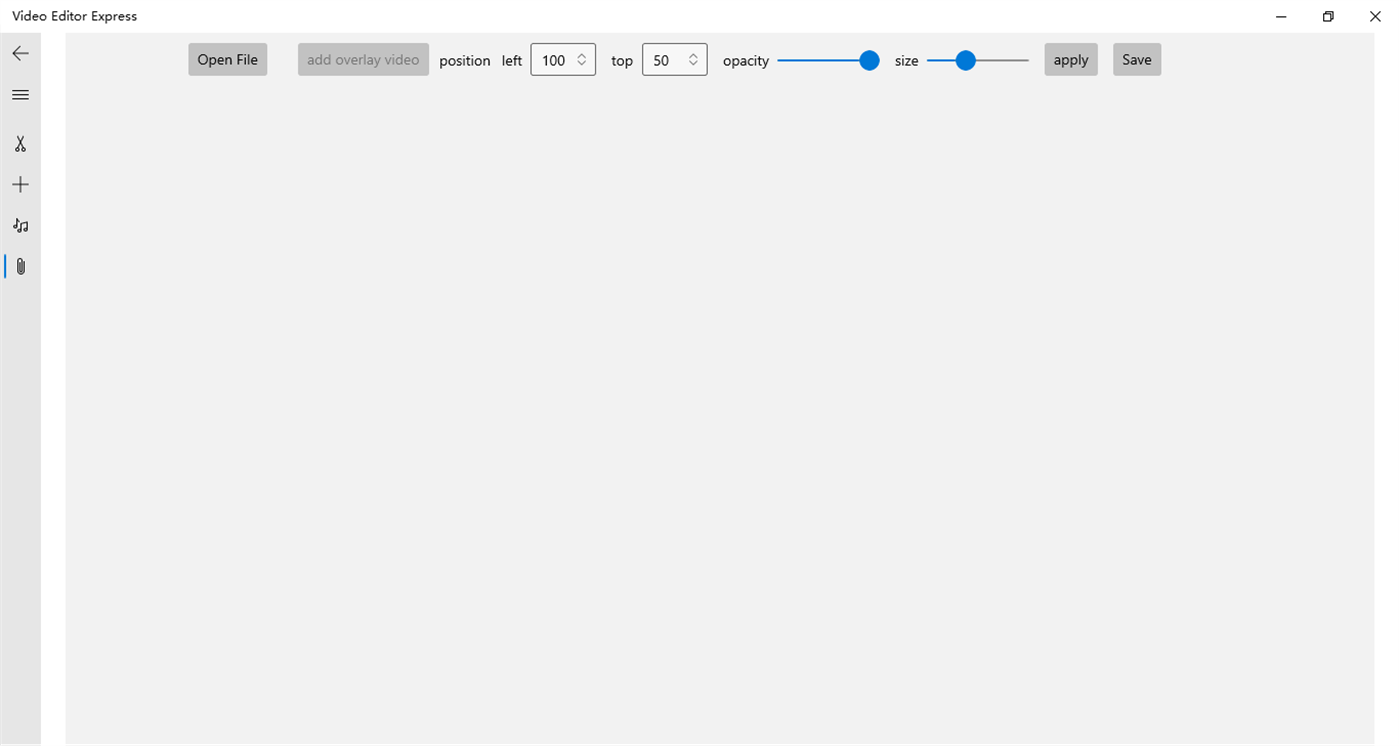Click inside the top position input showing 50

[665, 59]
